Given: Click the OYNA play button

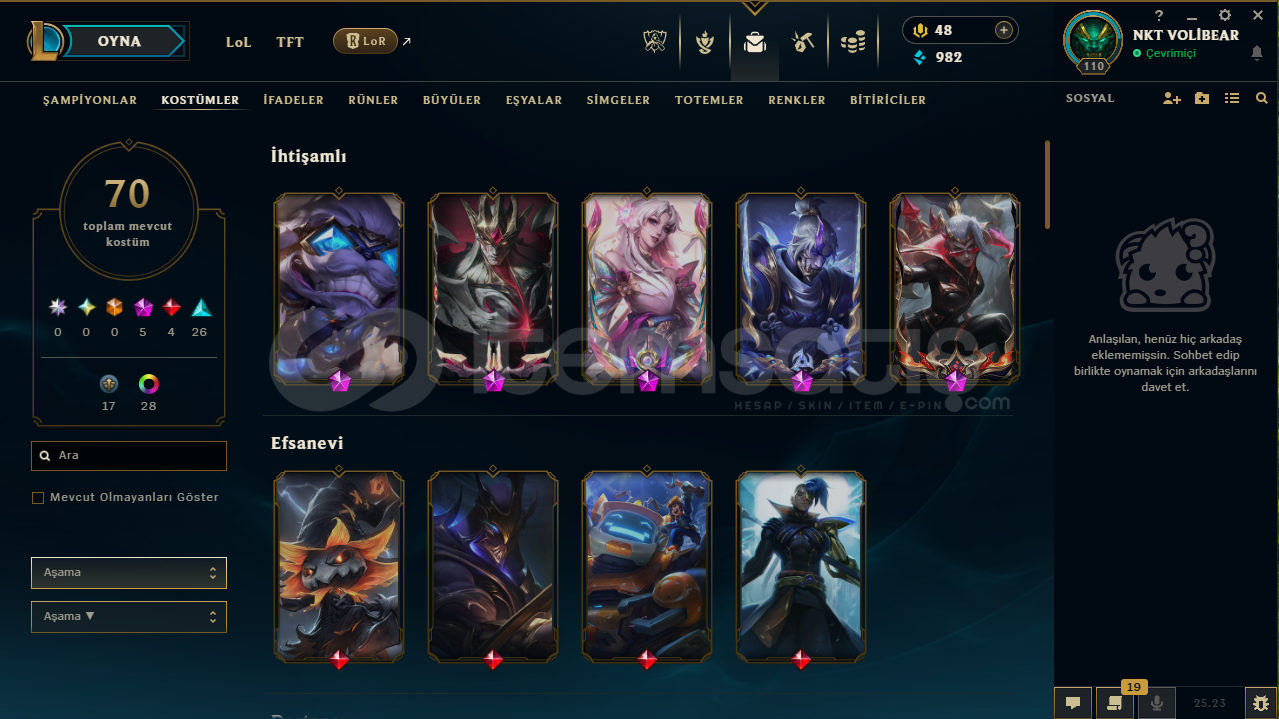Looking at the screenshot, I should click(119, 41).
